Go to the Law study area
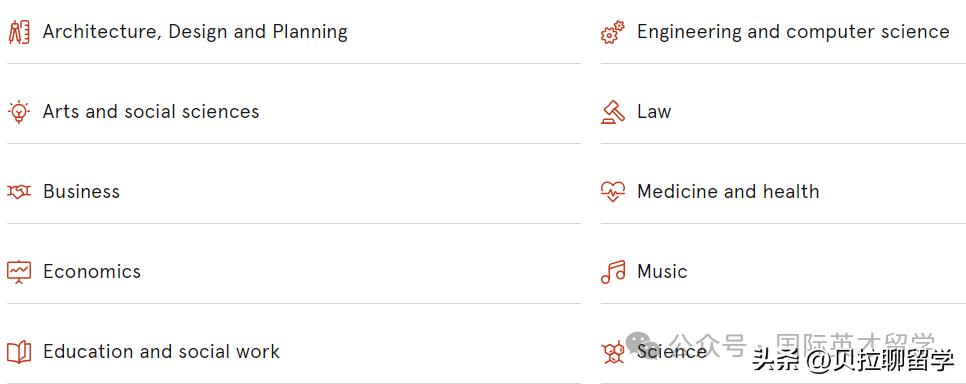The height and width of the screenshot is (384, 966). pyautogui.click(x=654, y=112)
